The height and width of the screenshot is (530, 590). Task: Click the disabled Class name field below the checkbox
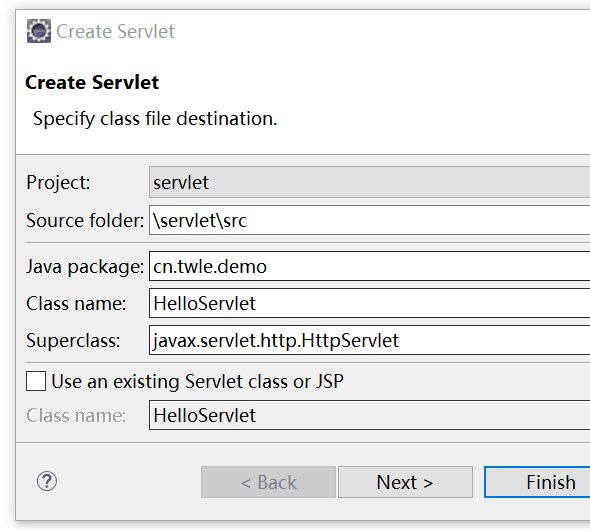[x=370, y=415]
